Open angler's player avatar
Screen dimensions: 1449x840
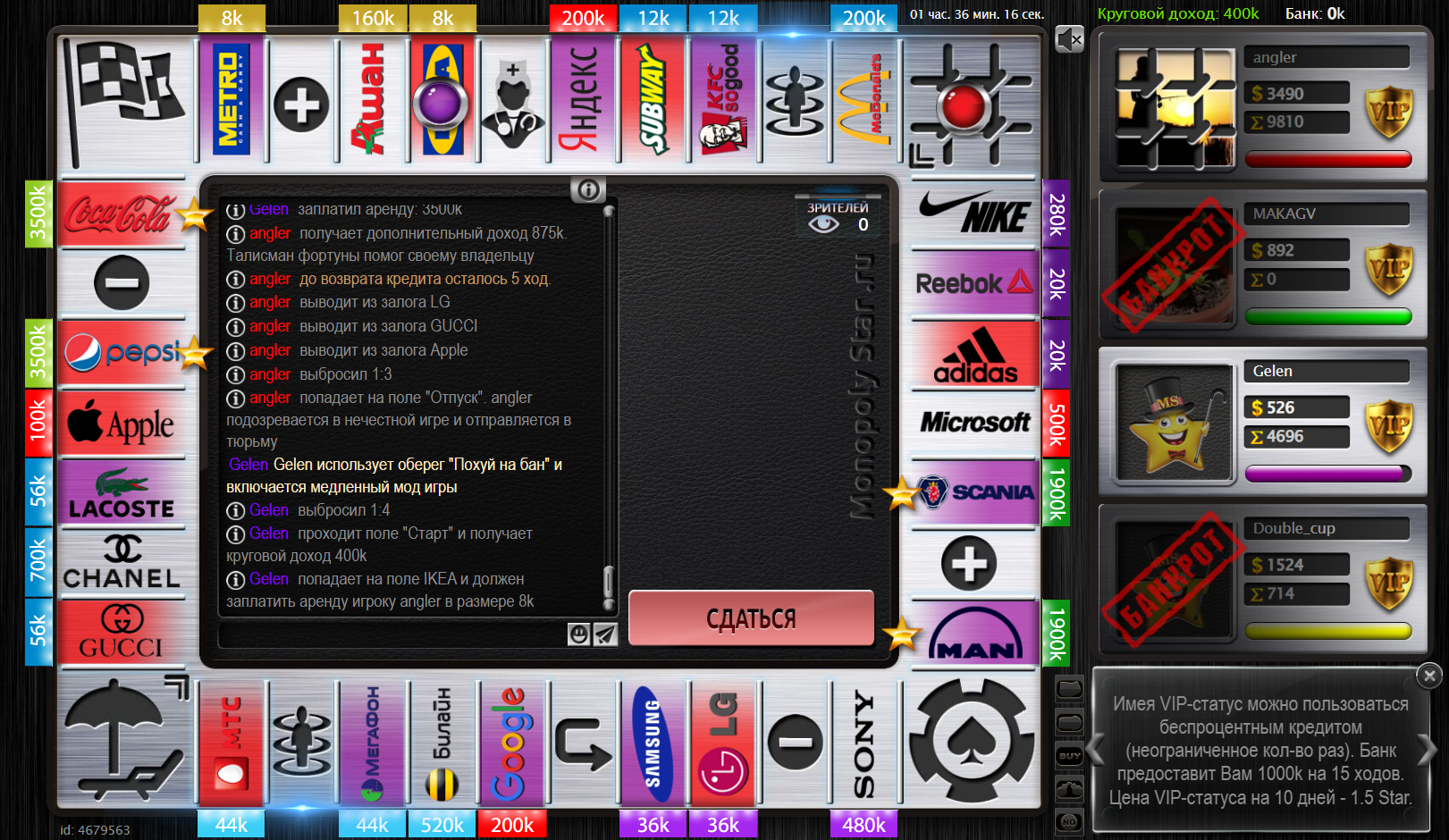tap(1175, 108)
